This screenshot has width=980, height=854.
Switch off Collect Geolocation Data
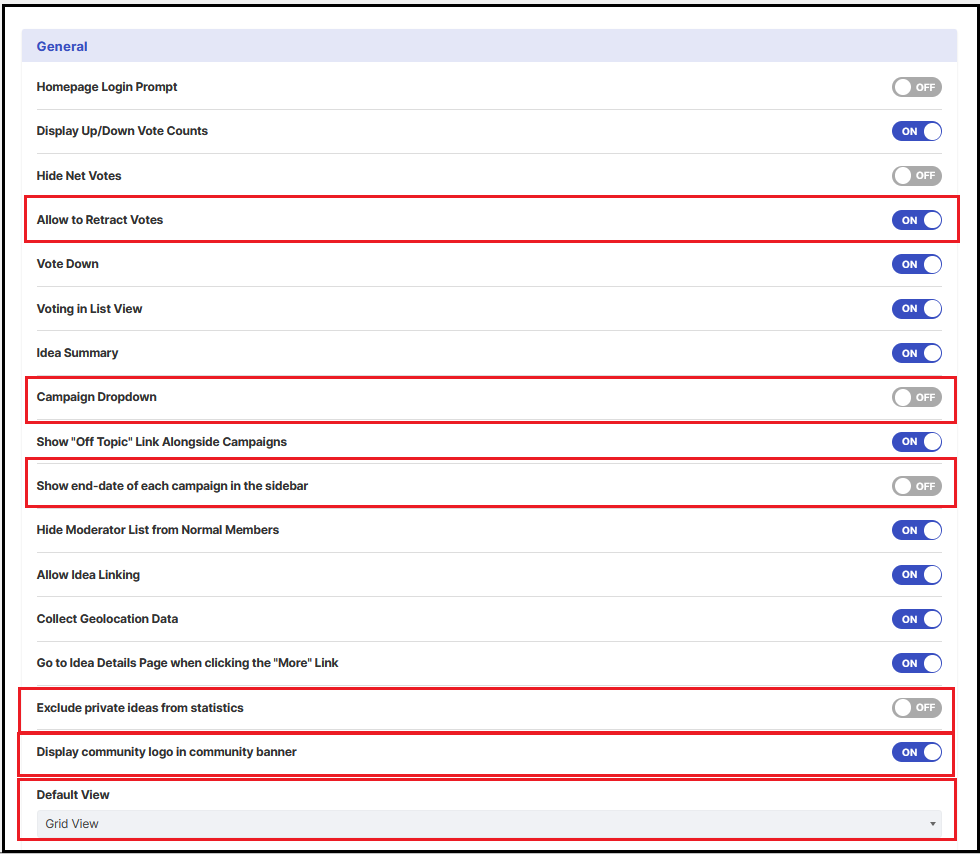click(916, 619)
